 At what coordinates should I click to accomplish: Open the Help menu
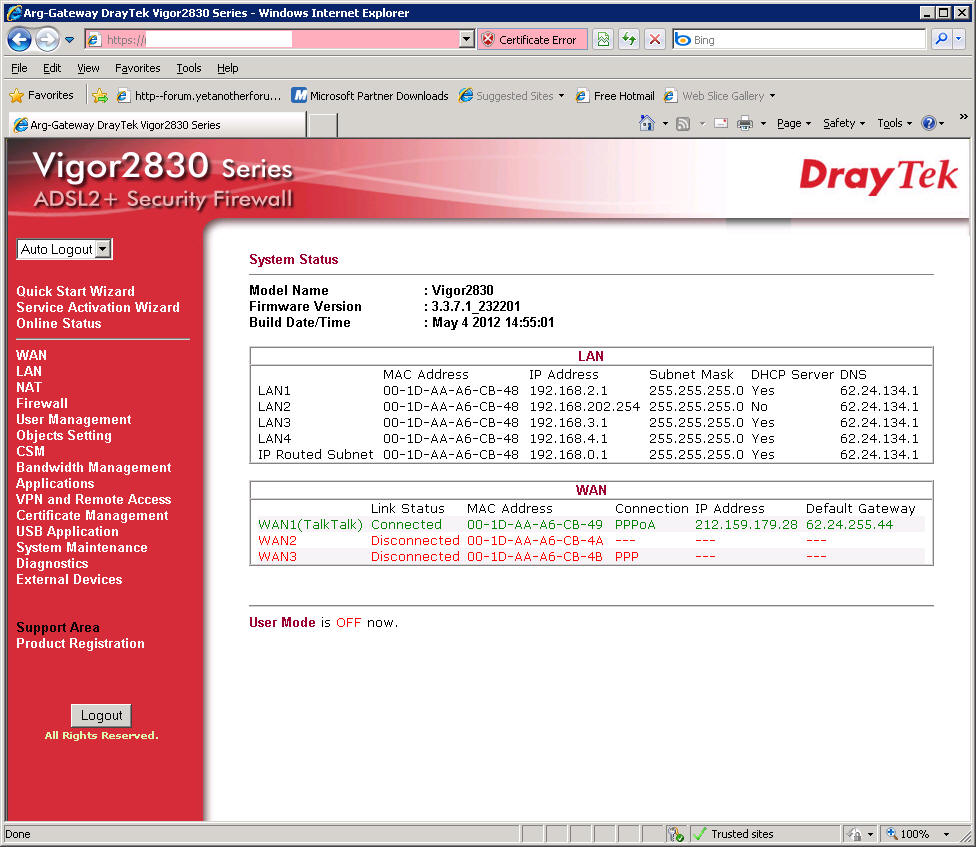coord(227,68)
